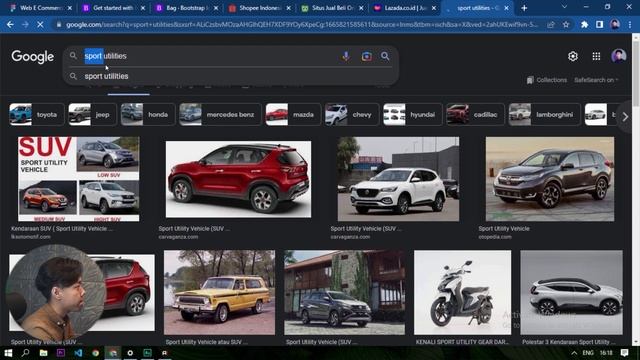Open the 'Polestar 3 Kendaraan Sport Utility' link
Viewport: 640px width, 360px height.
[x=568, y=342]
